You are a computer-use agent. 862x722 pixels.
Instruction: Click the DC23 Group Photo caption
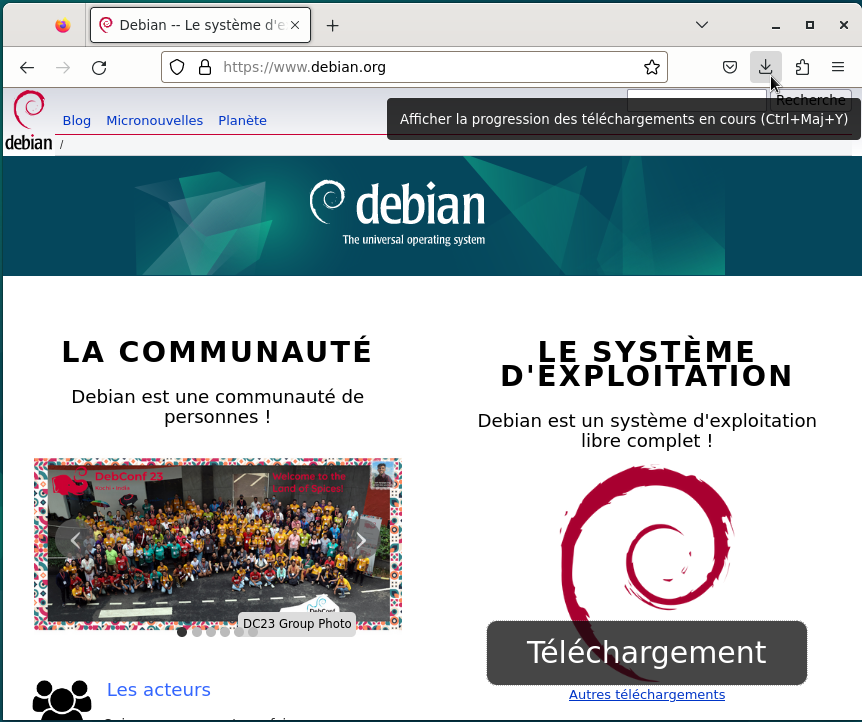tap(297, 624)
